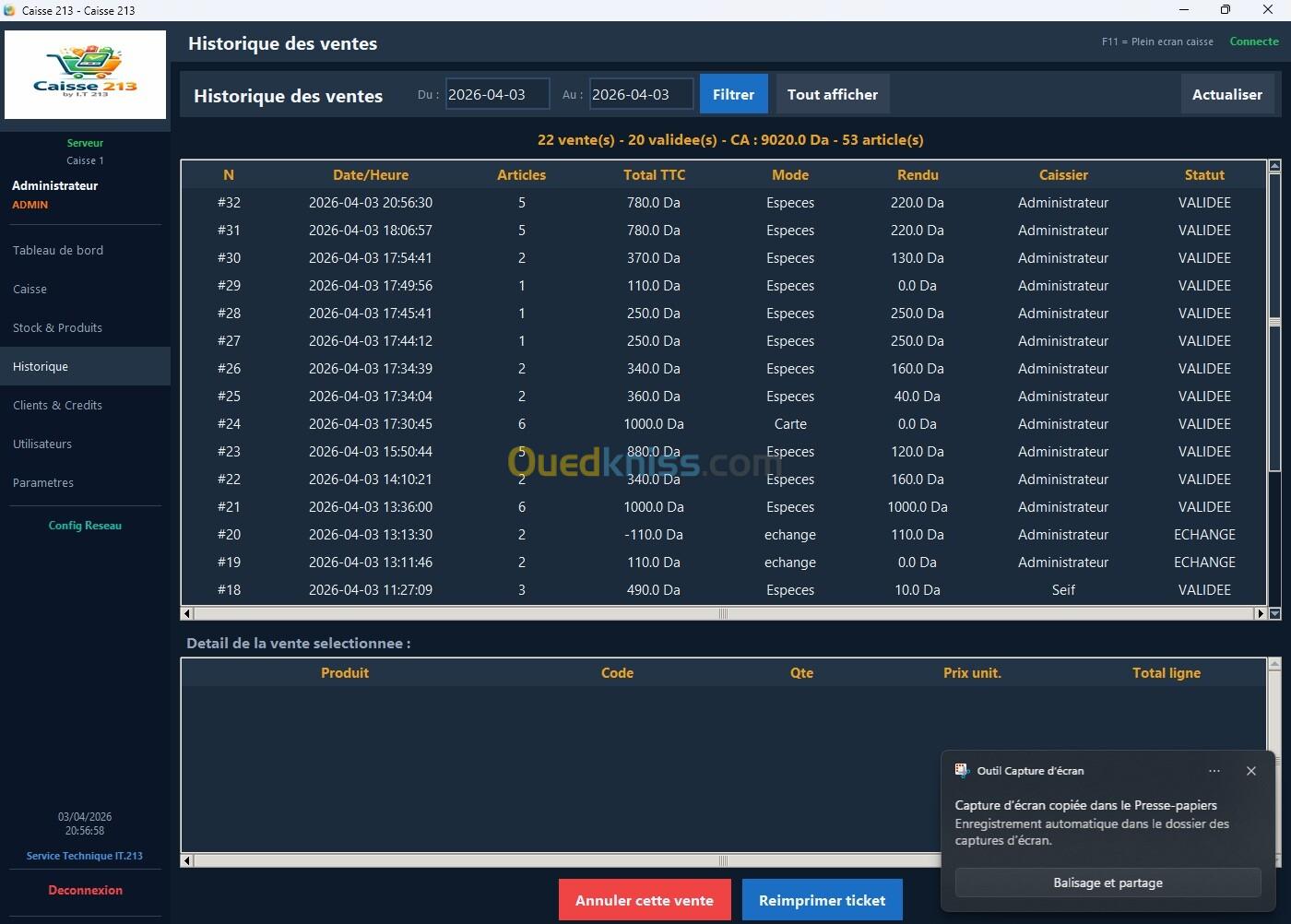
Task: Click the detail table scroll-left arrow
Action: click(187, 860)
